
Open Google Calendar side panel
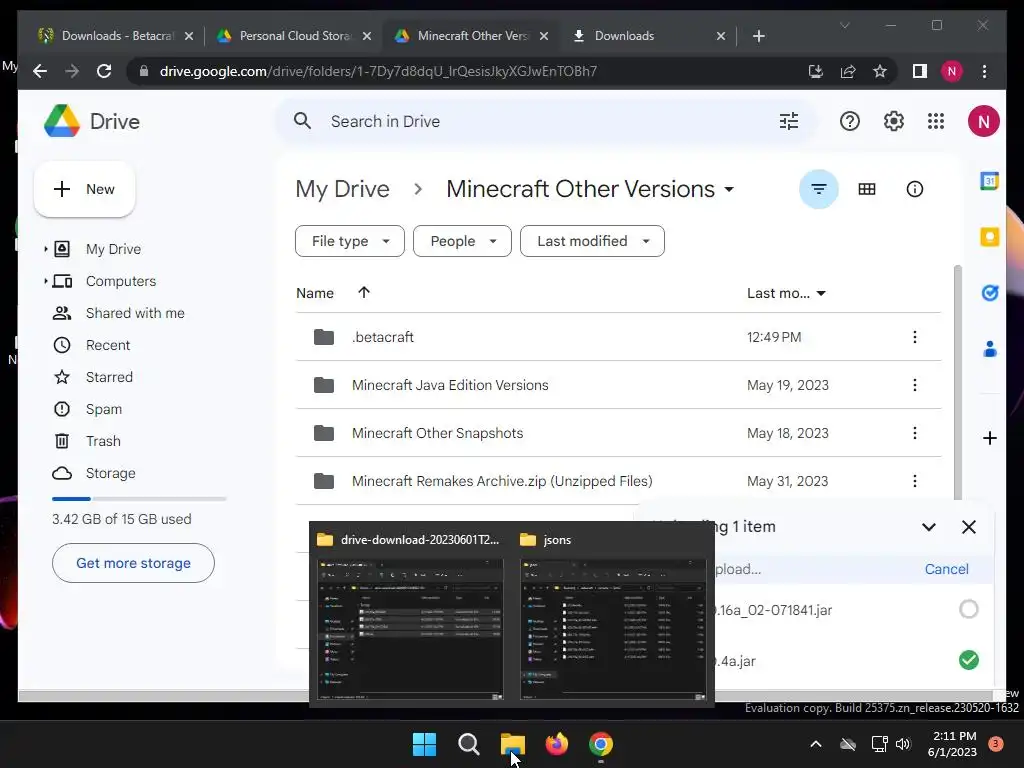(x=989, y=180)
